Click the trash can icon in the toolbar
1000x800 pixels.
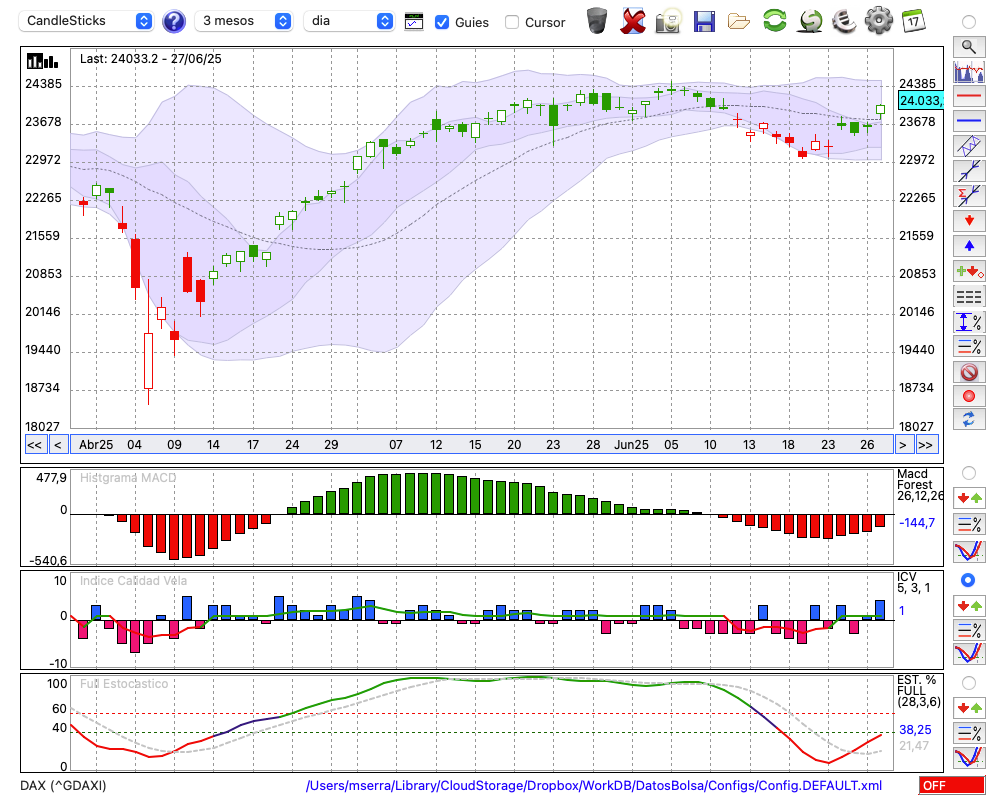[597, 20]
